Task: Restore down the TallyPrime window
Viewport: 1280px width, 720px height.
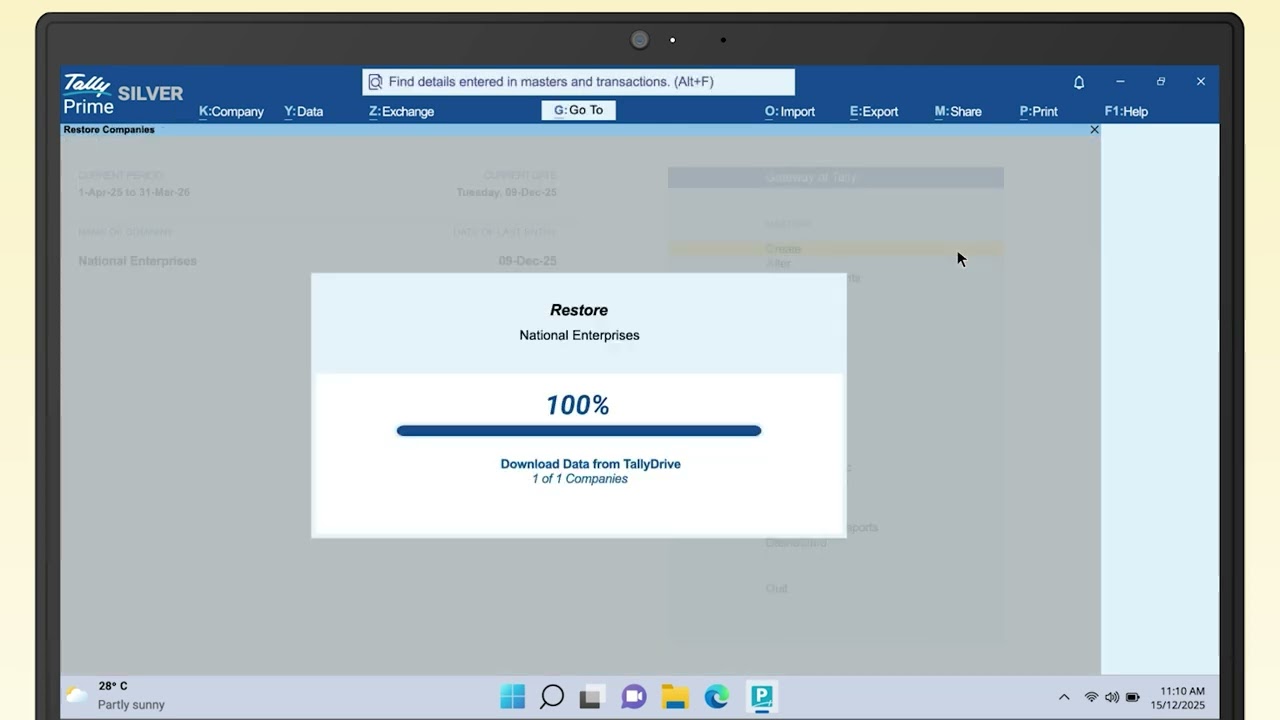Action: 1161,82
